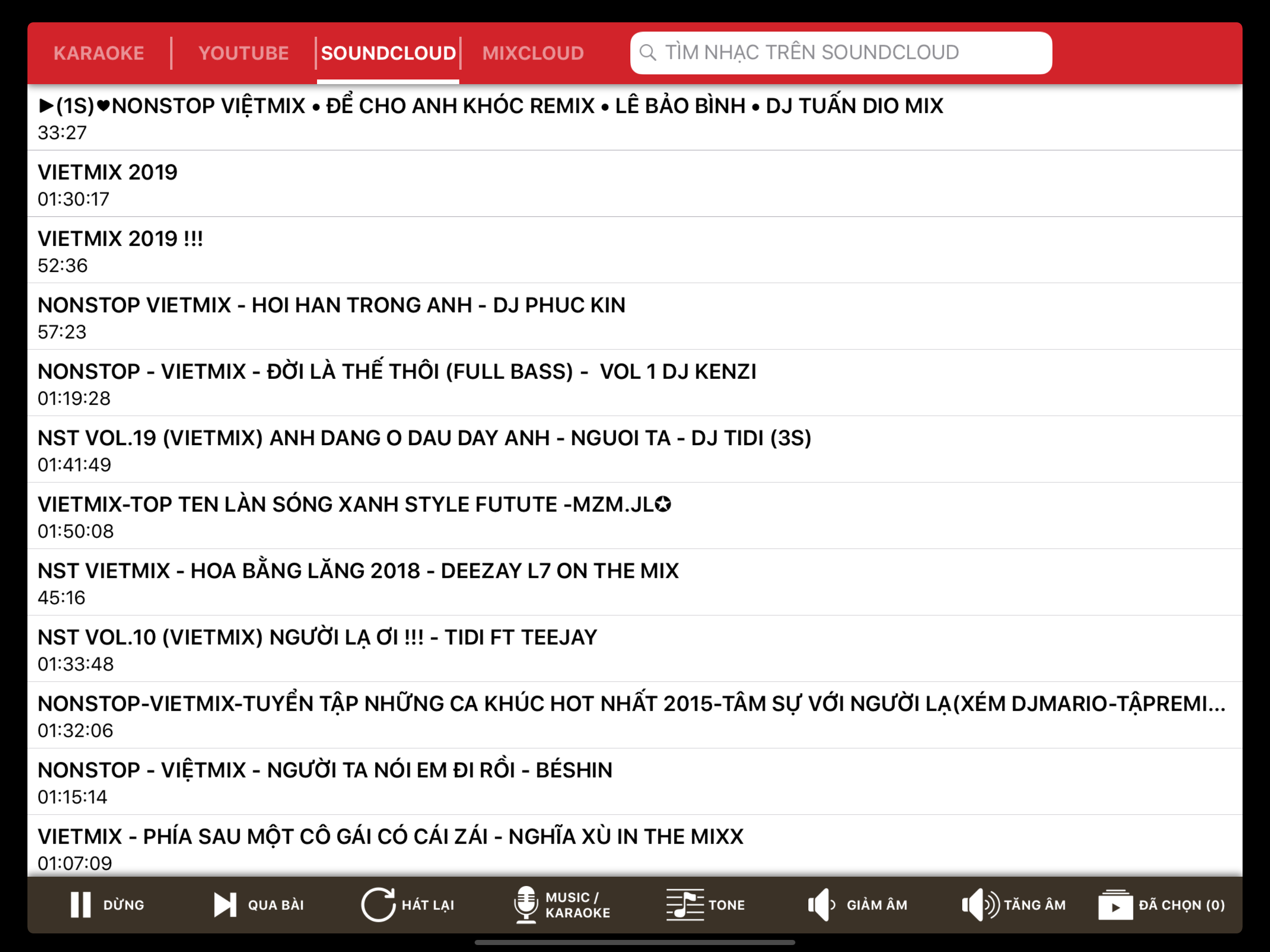
Task: Click the Tăng Âm label text
Action: pyautogui.click(x=1035, y=905)
